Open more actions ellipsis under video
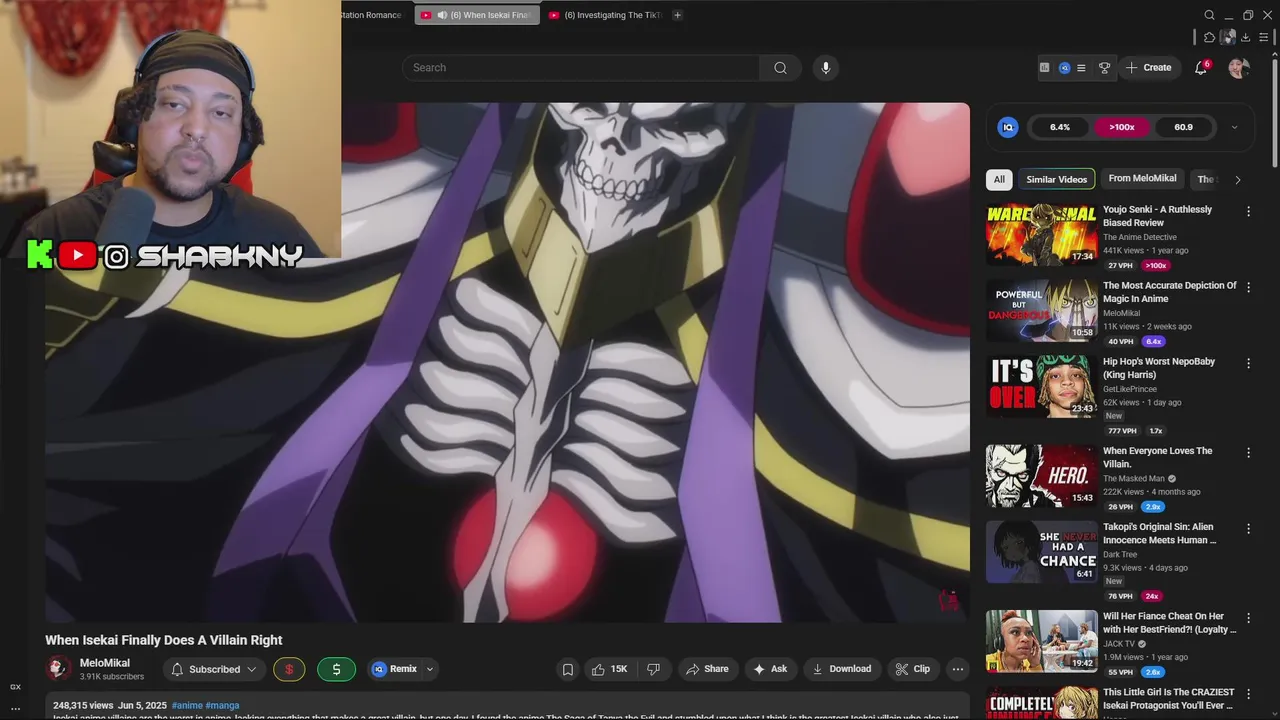The width and height of the screenshot is (1280, 720). coord(958,669)
